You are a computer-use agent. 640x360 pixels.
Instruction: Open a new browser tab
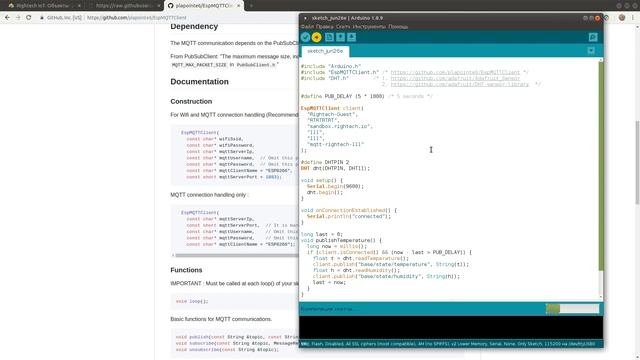[x=251, y=6]
